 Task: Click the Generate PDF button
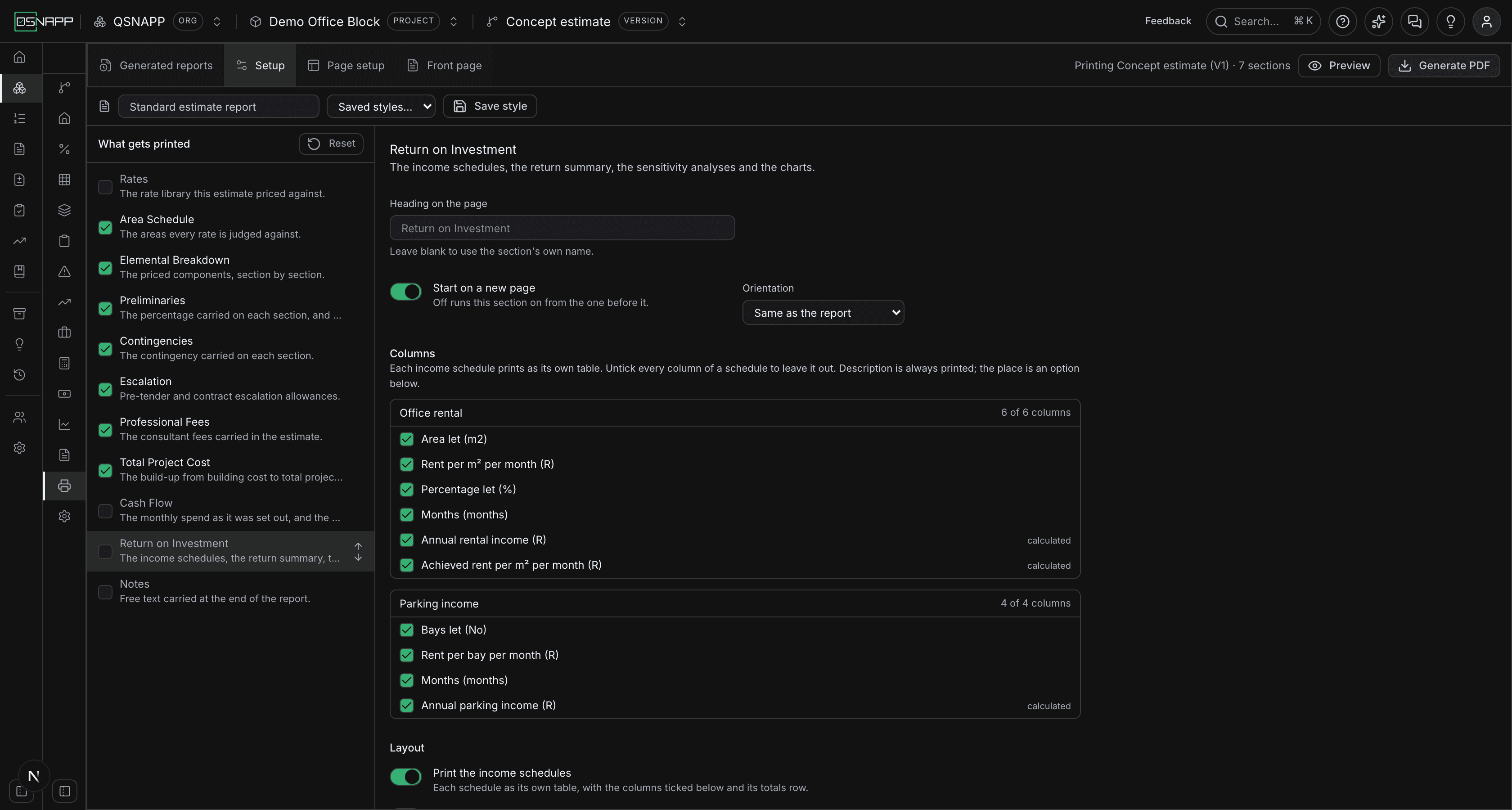[x=1444, y=65]
